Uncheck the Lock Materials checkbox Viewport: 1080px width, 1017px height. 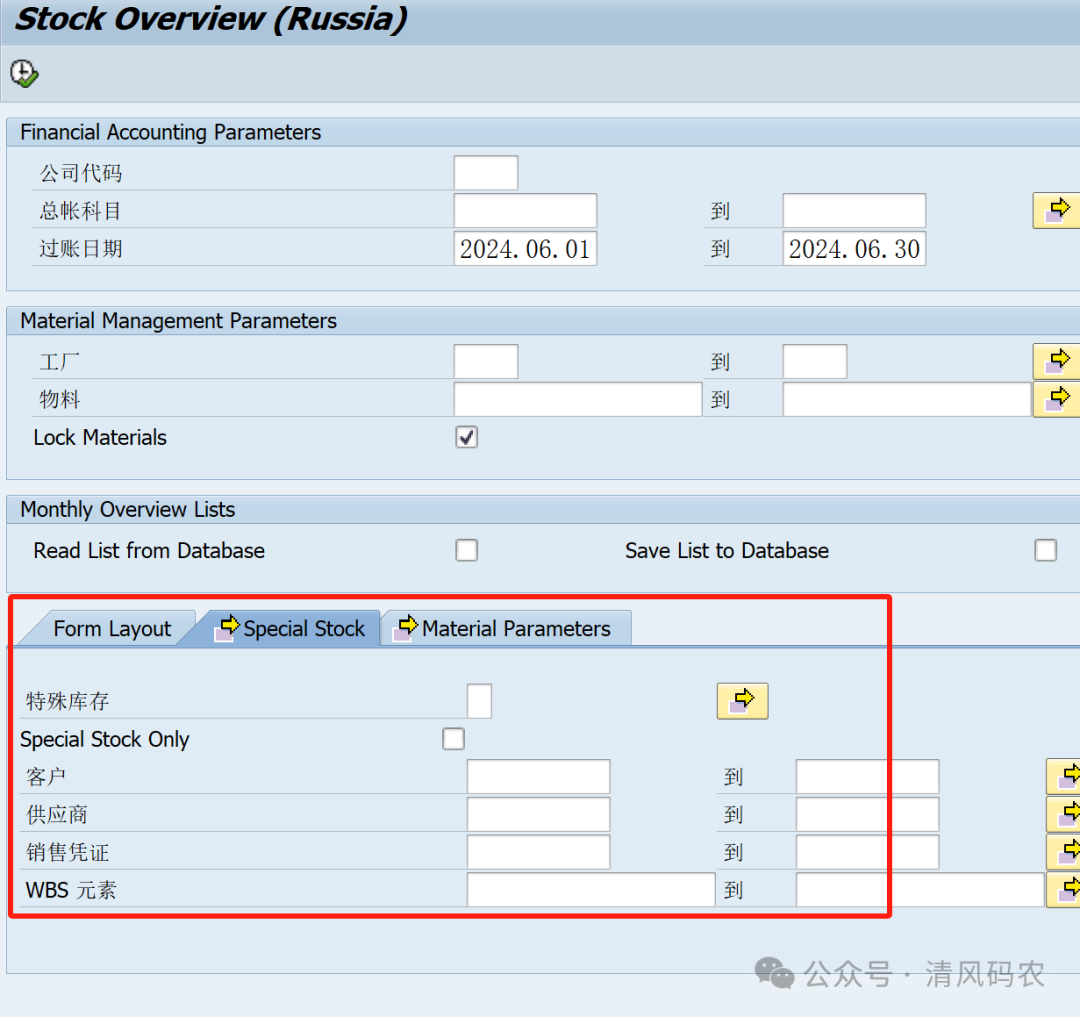(x=466, y=437)
